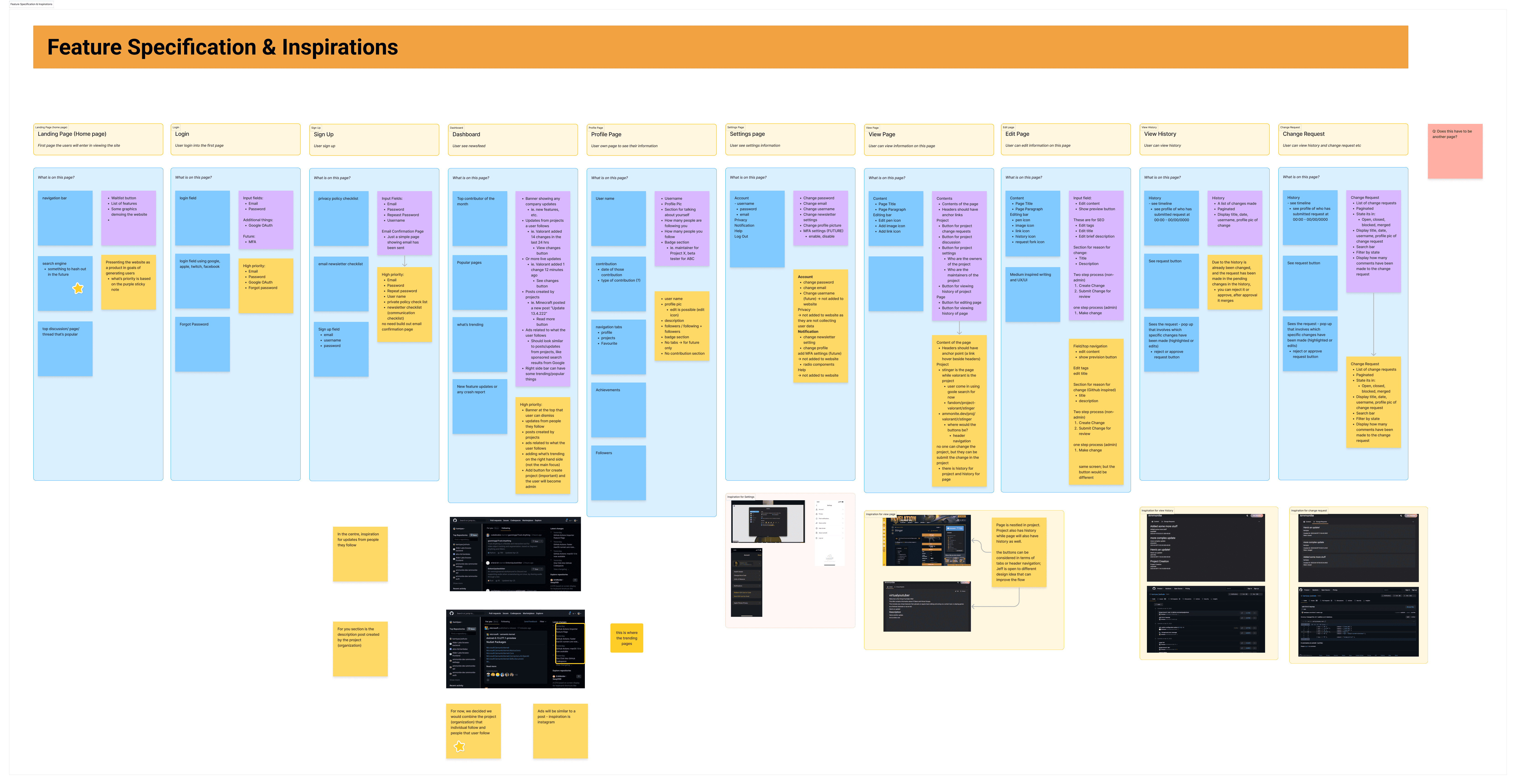Select the 'navigation tabs' blue sticky

619,347
